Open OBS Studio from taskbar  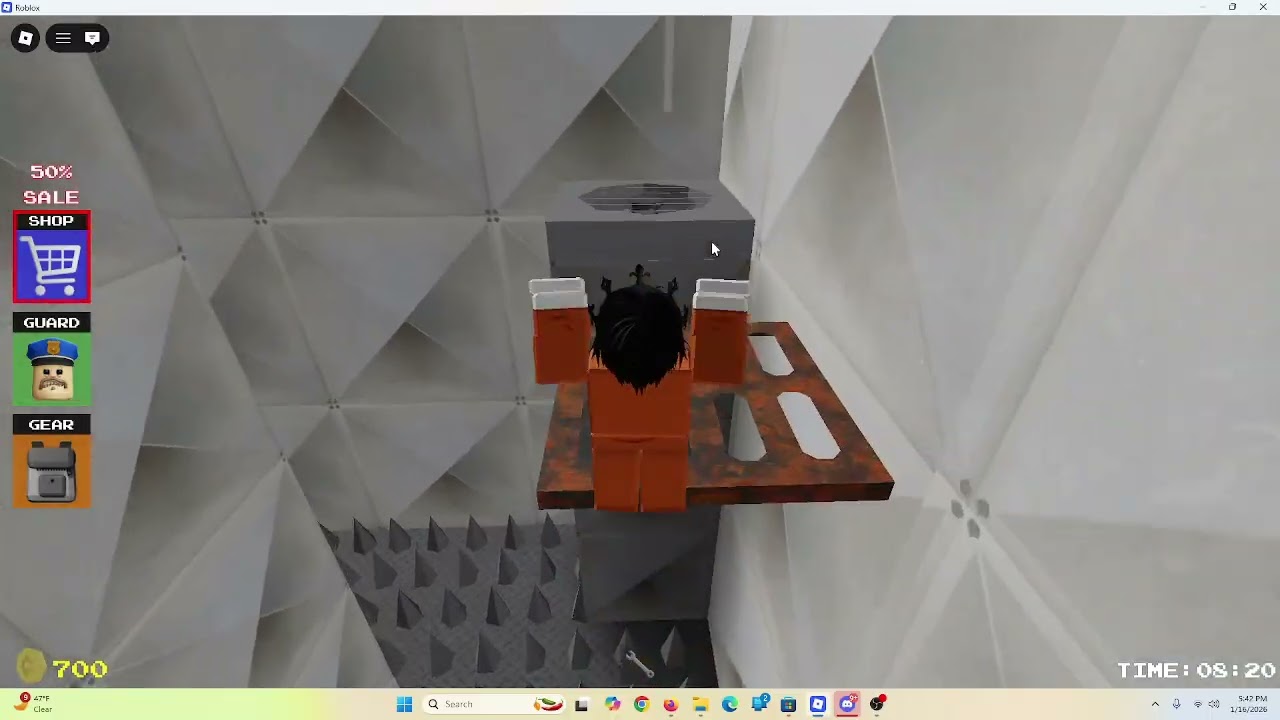pyautogui.click(x=877, y=704)
